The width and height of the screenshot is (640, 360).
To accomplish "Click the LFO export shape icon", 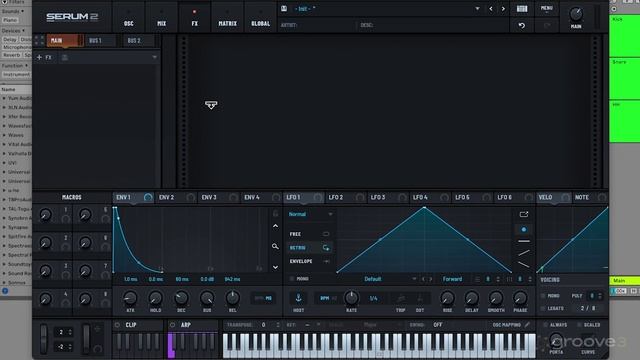I will pos(524,214).
